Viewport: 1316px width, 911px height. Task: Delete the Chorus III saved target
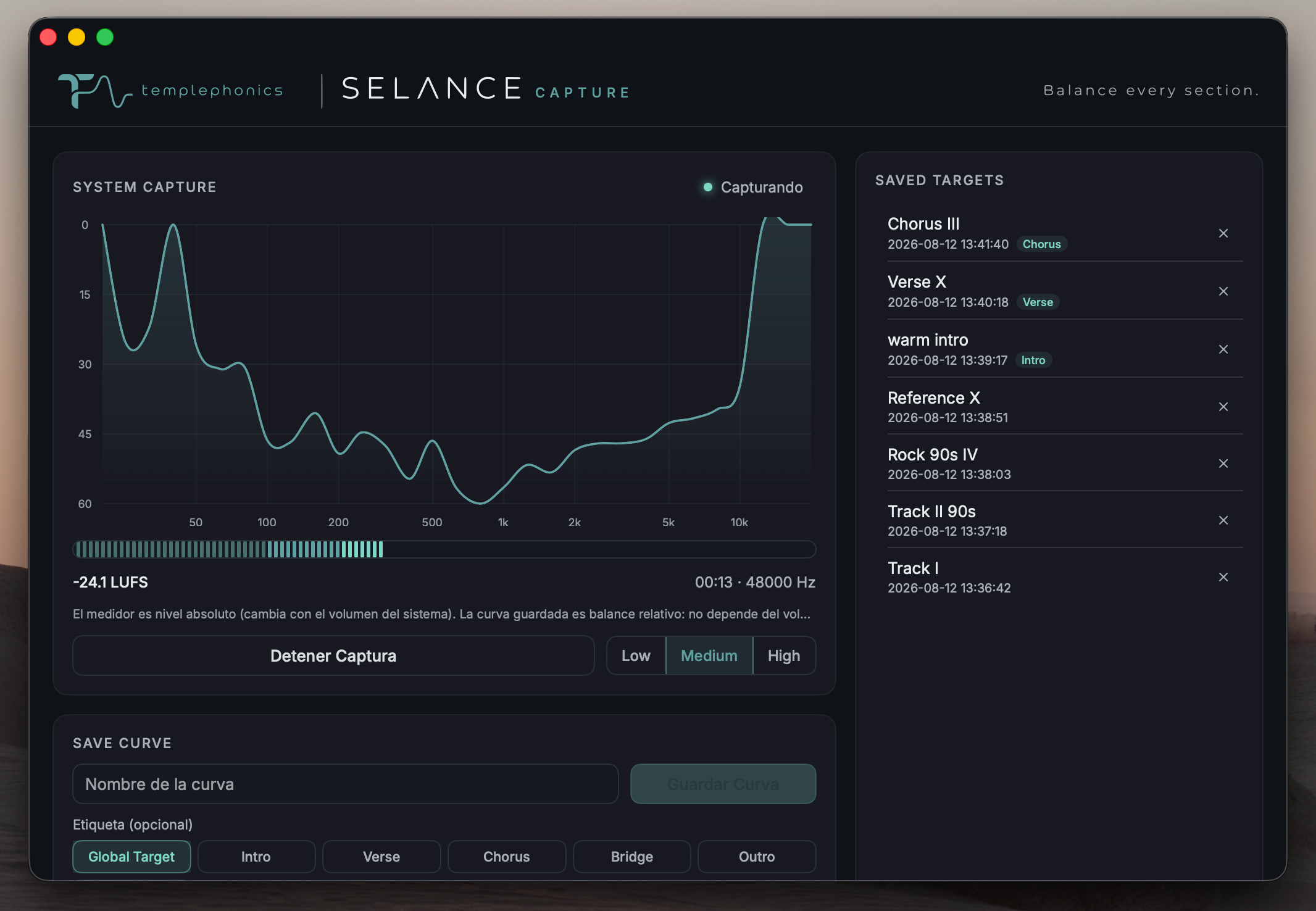[x=1223, y=233]
